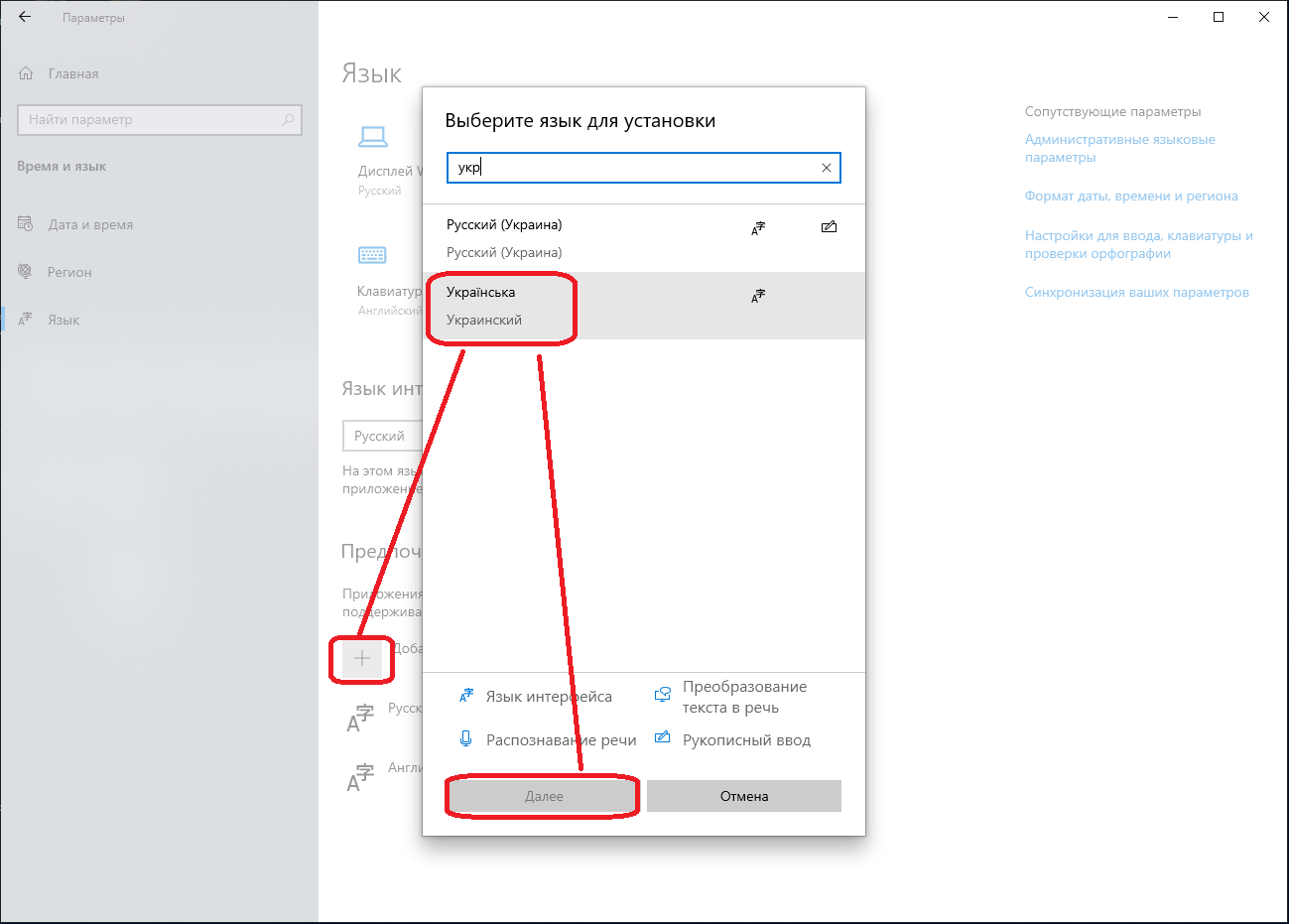Click the Главная home icon

click(26, 73)
